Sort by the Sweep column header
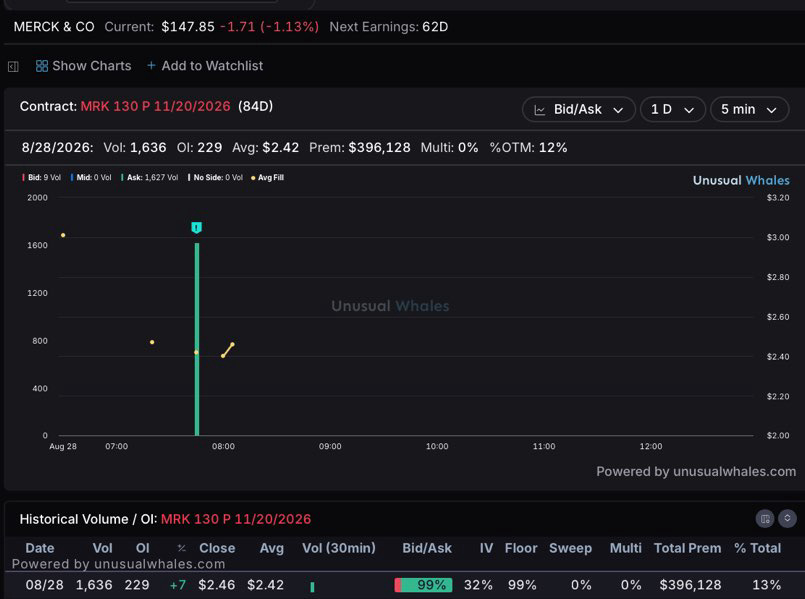 click(570, 548)
